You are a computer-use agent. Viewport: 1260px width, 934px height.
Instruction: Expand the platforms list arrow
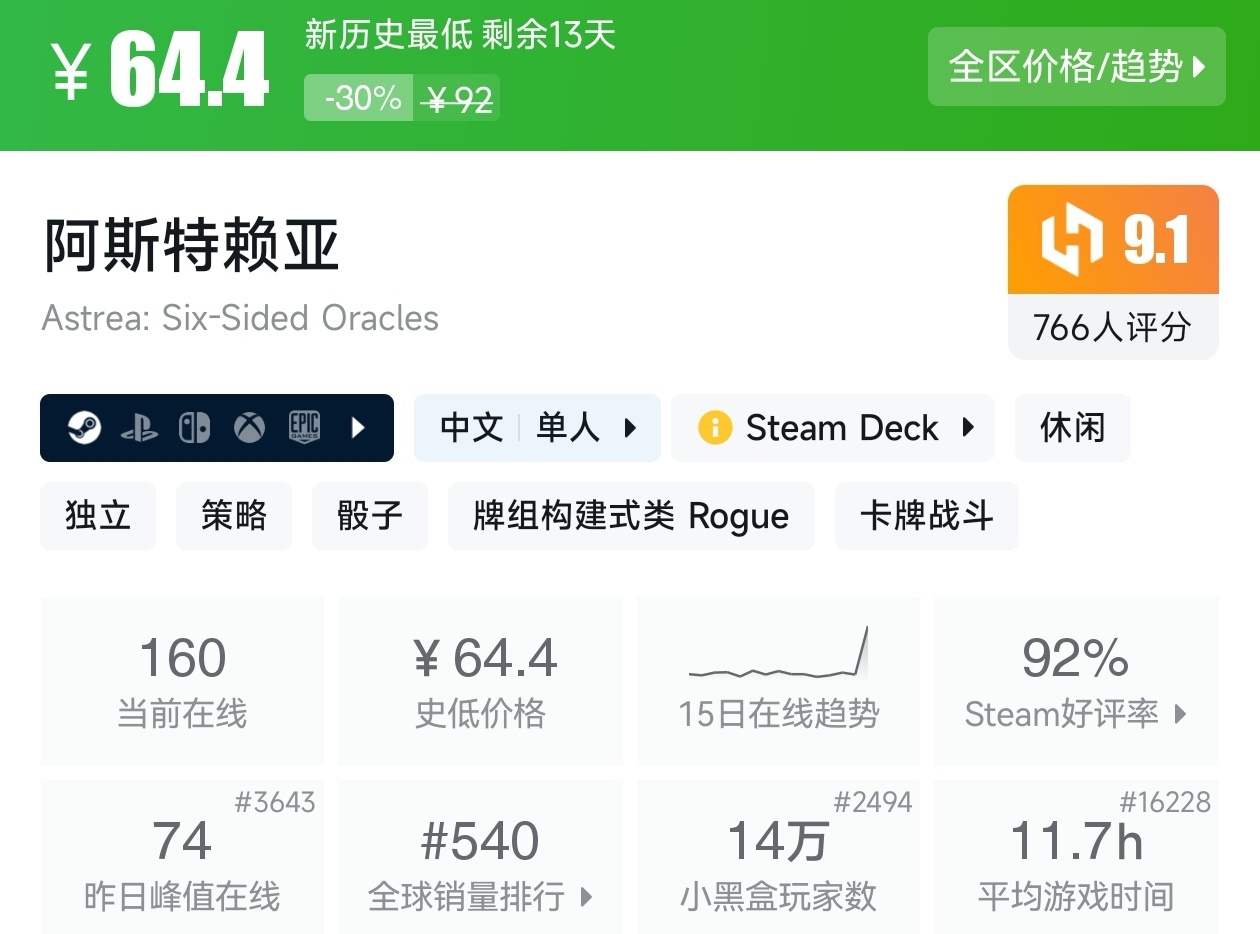(x=359, y=428)
